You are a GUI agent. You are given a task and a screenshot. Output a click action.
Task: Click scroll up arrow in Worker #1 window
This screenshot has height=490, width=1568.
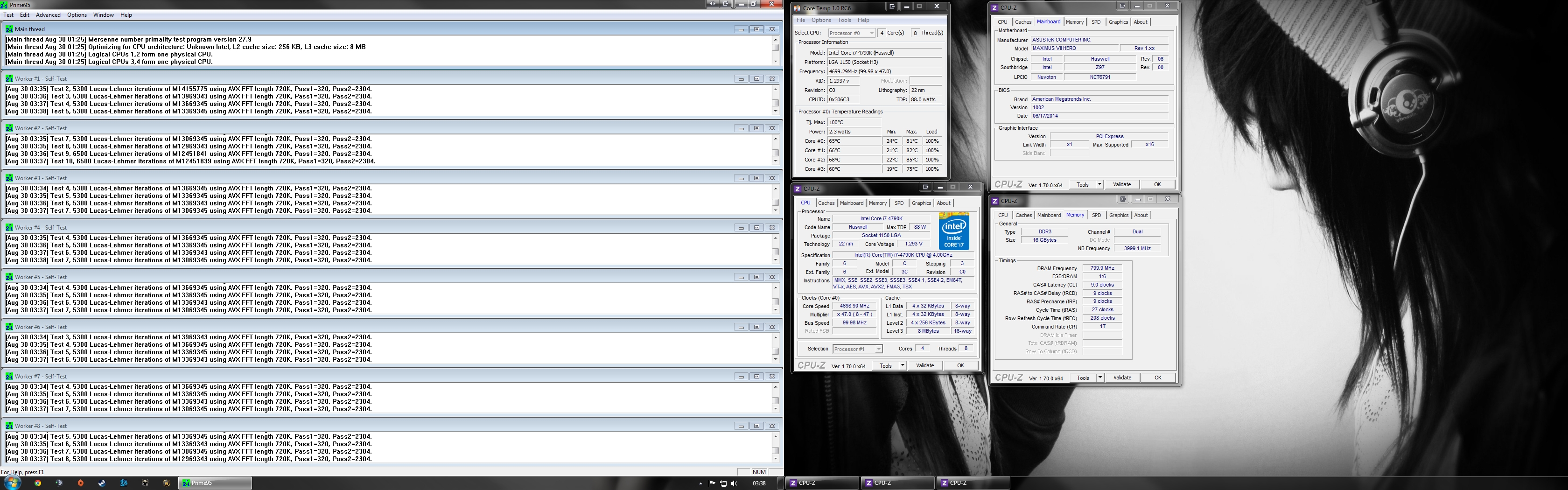click(x=776, y=89)
